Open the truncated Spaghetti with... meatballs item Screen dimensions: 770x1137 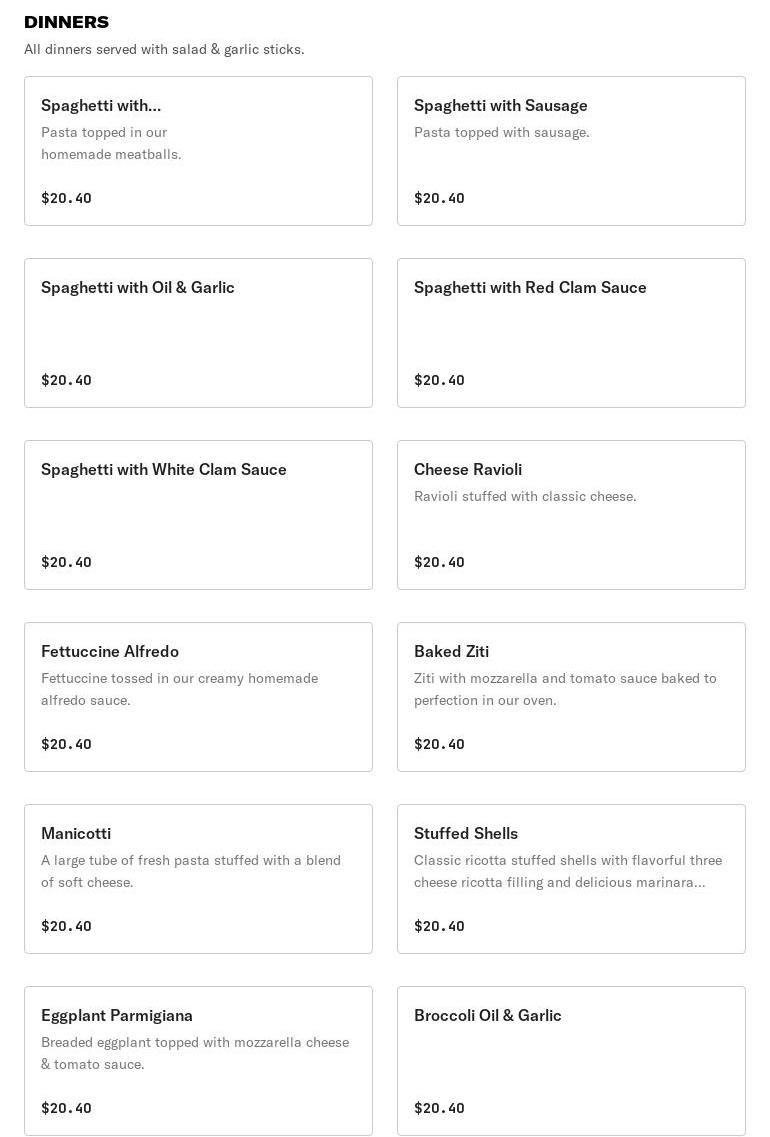(x=198, y=151)
